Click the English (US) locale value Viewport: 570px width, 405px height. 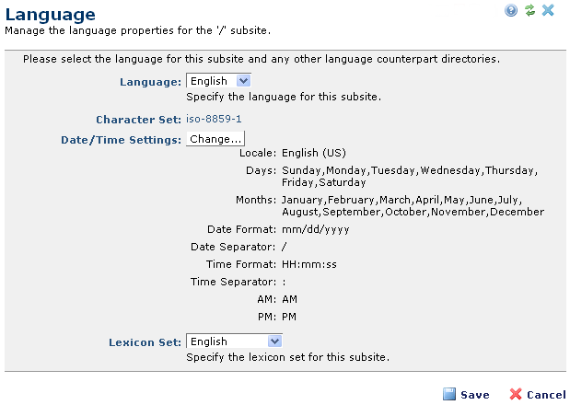[314, 153]
